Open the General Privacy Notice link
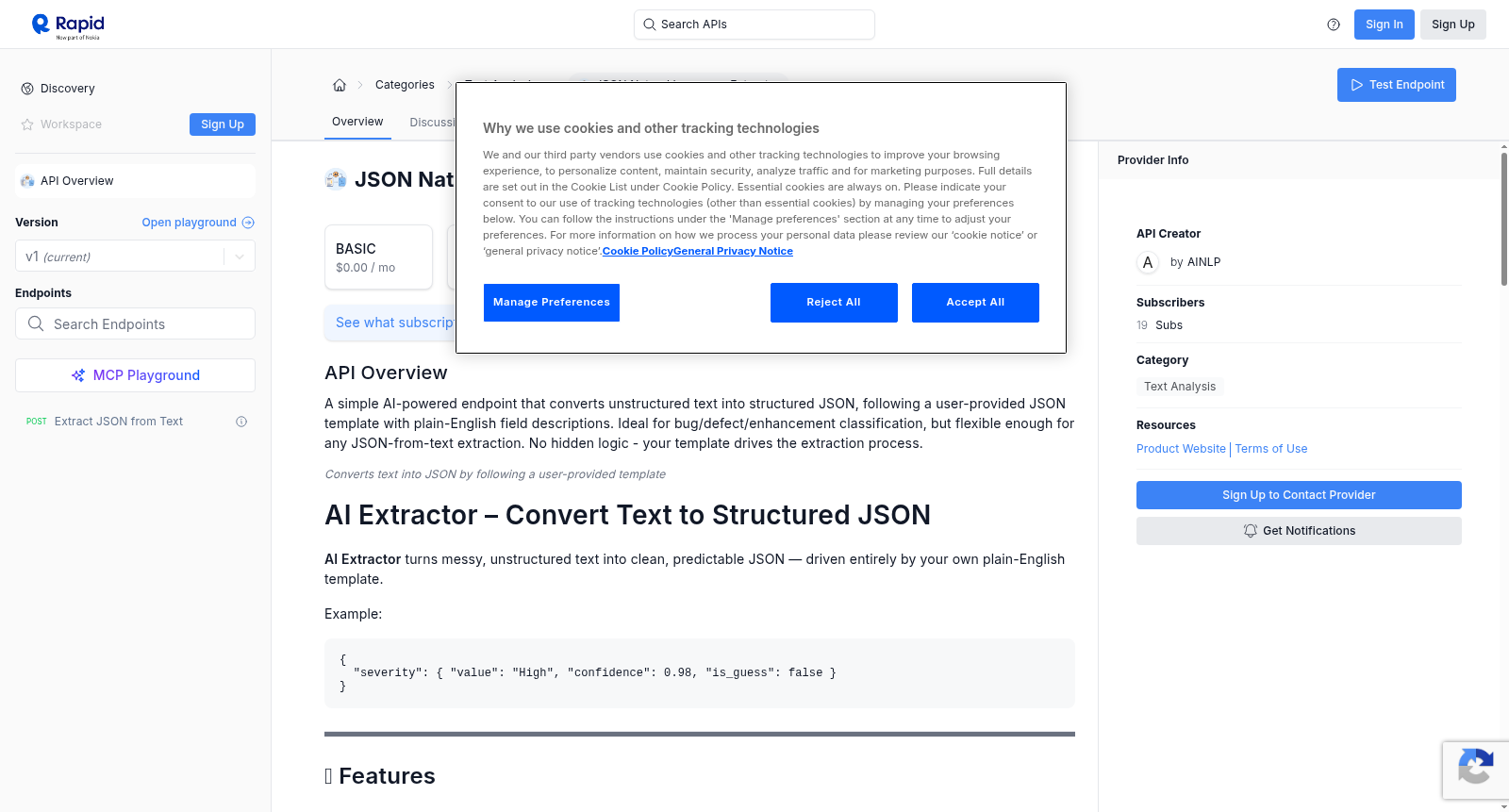 pyautogui.click(x=733, y=251)
